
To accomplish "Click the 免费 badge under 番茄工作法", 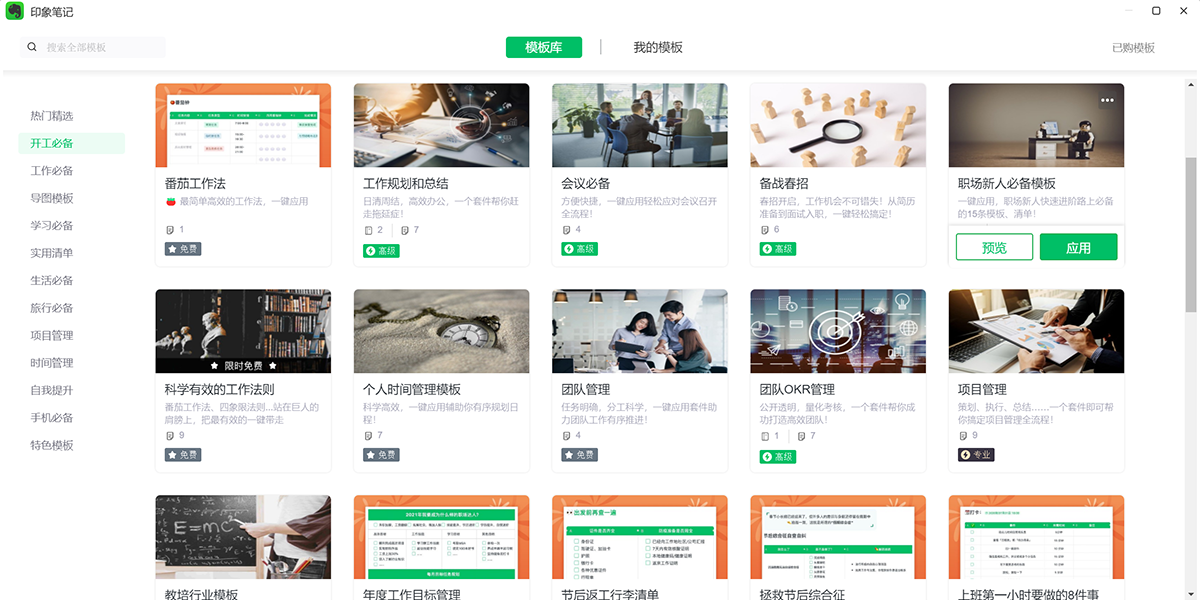I will (x=183, y=249).
